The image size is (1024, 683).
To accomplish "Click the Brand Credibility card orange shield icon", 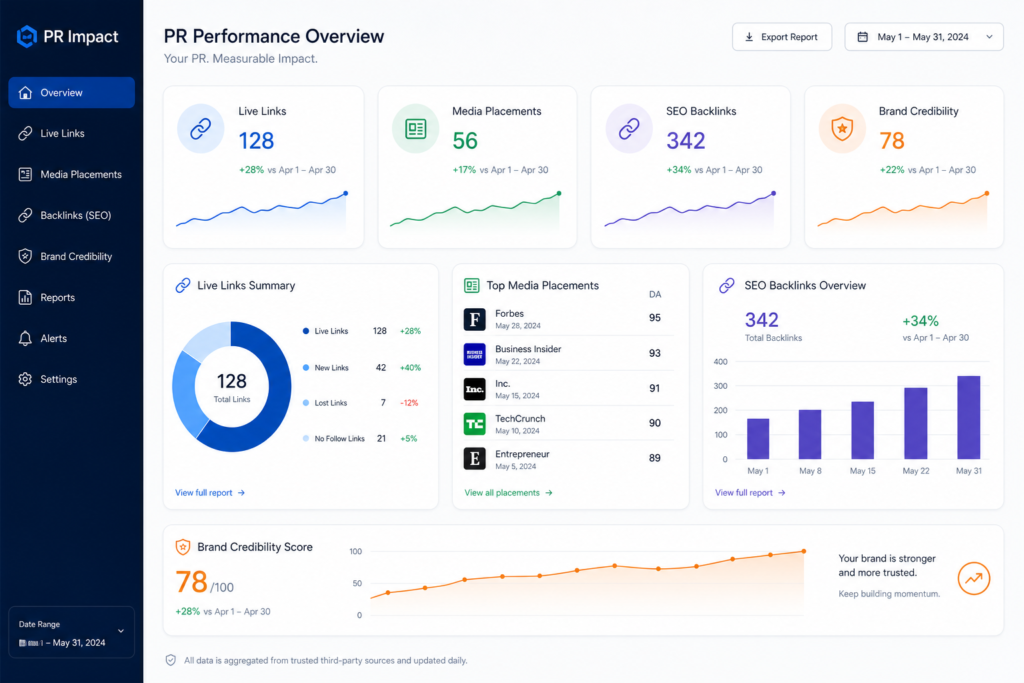I will point(842,129).
